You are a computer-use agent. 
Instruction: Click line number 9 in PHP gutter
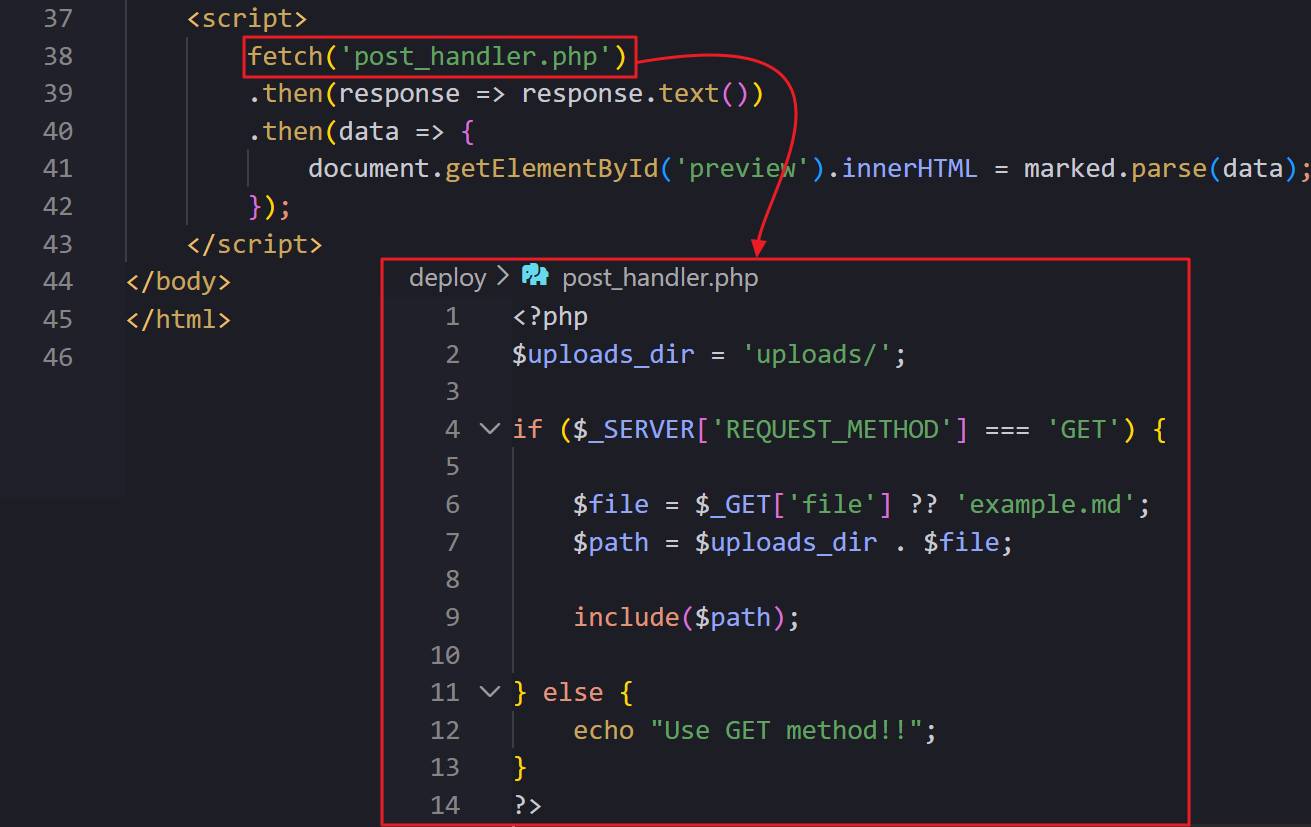[x=452, y=617]
